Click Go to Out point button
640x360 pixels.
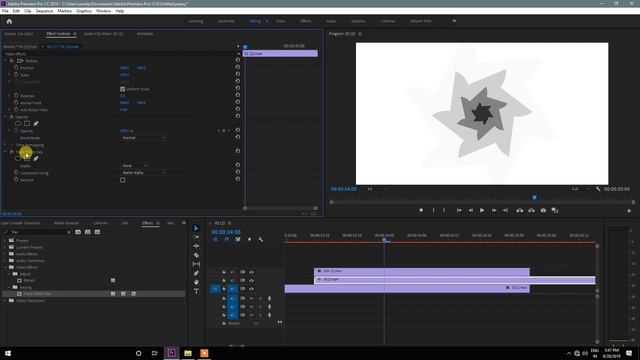[x=505, y=210]
